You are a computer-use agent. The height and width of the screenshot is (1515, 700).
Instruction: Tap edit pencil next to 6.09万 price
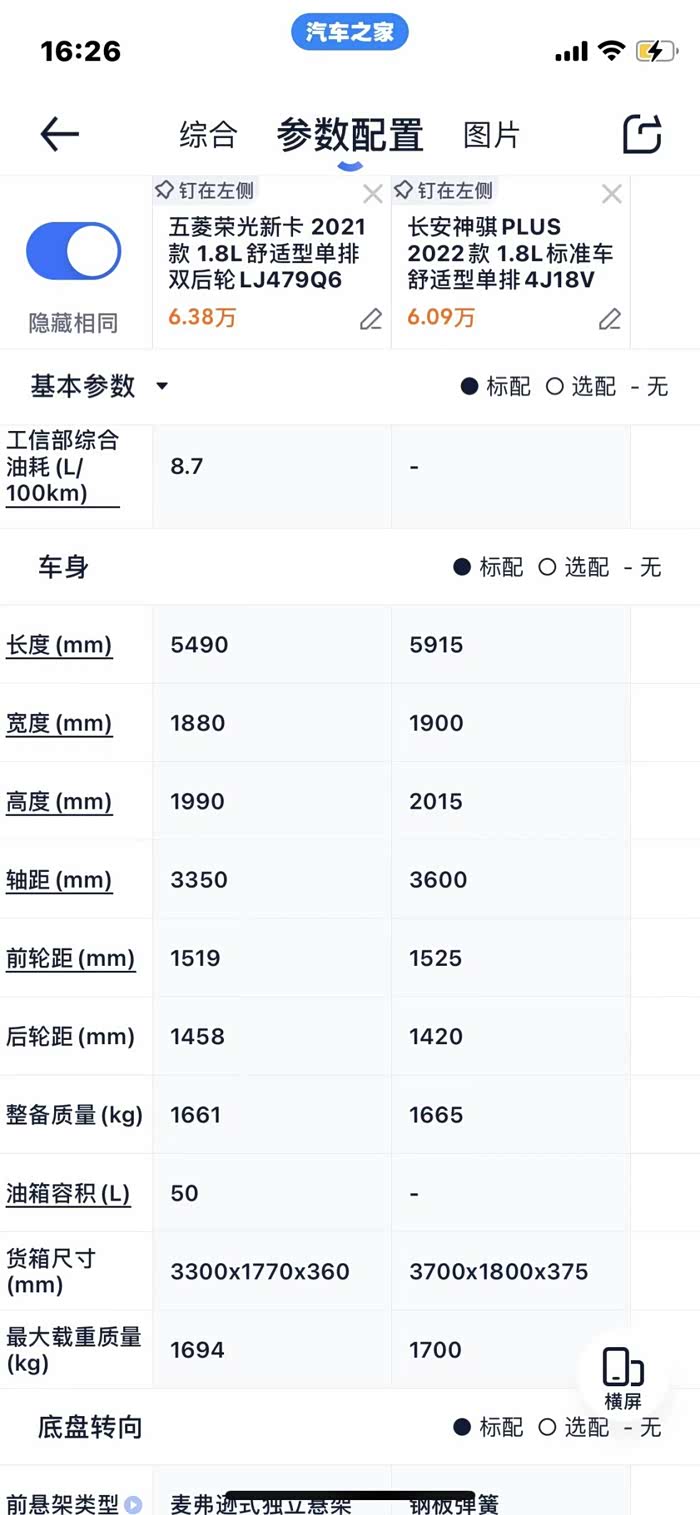click(610, 319)
